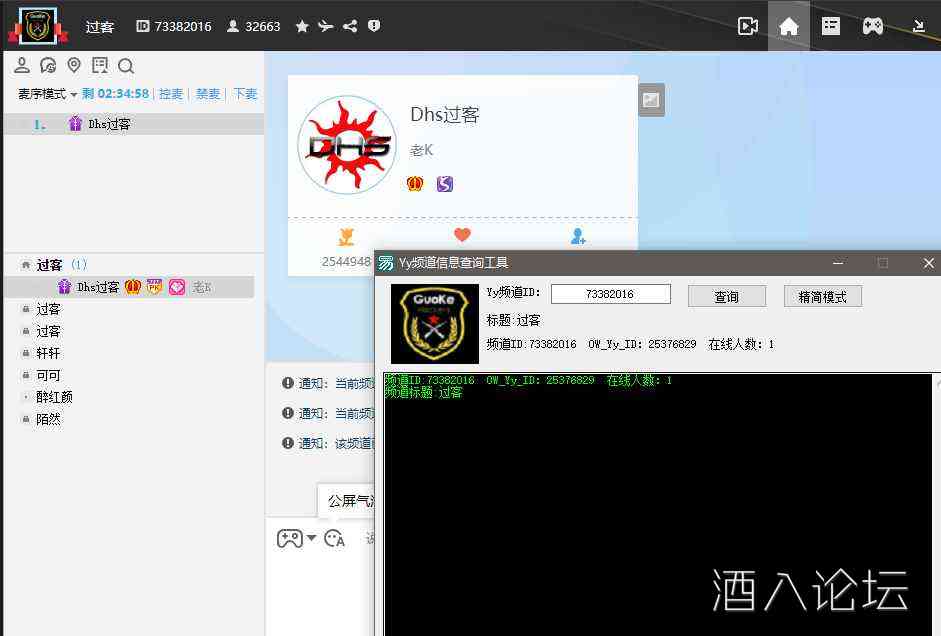
Task: Open the video playback icon at top right
Action: (x=748, y=26)
